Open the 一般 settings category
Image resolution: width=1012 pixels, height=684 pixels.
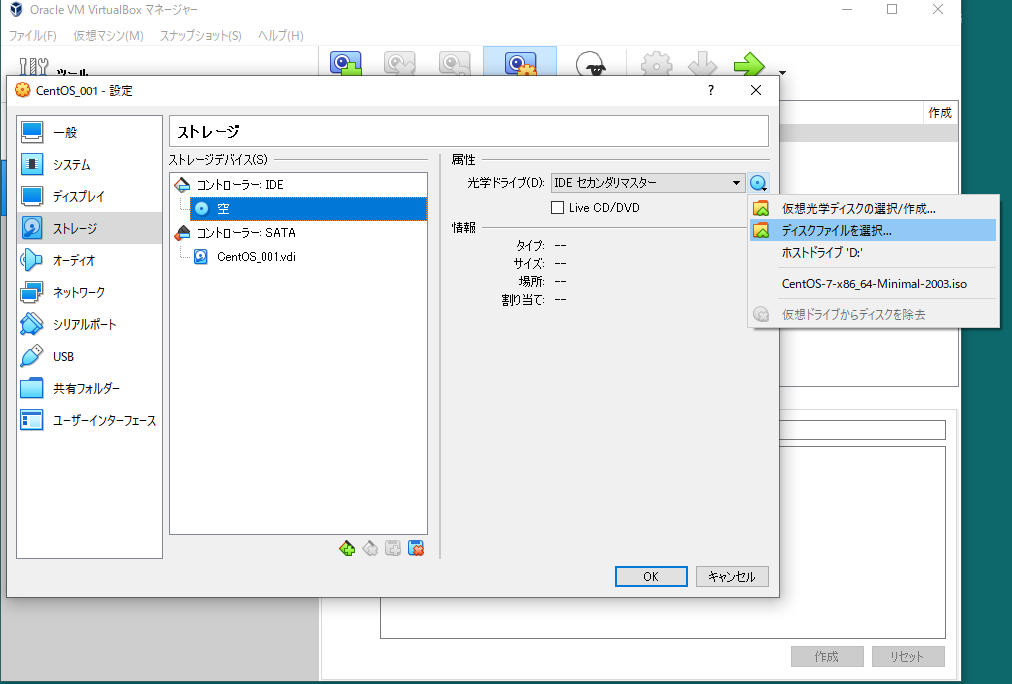pos(90,132)
